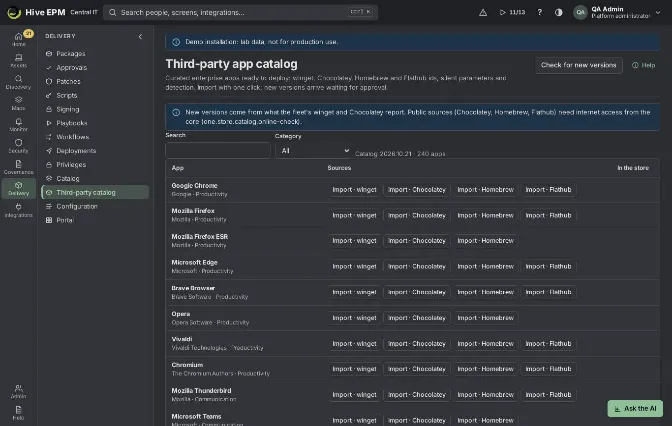Viewport: 672px width, 426px height.
Task: Open Catalog in Delivery menu
Action: (x=95, y=178)
